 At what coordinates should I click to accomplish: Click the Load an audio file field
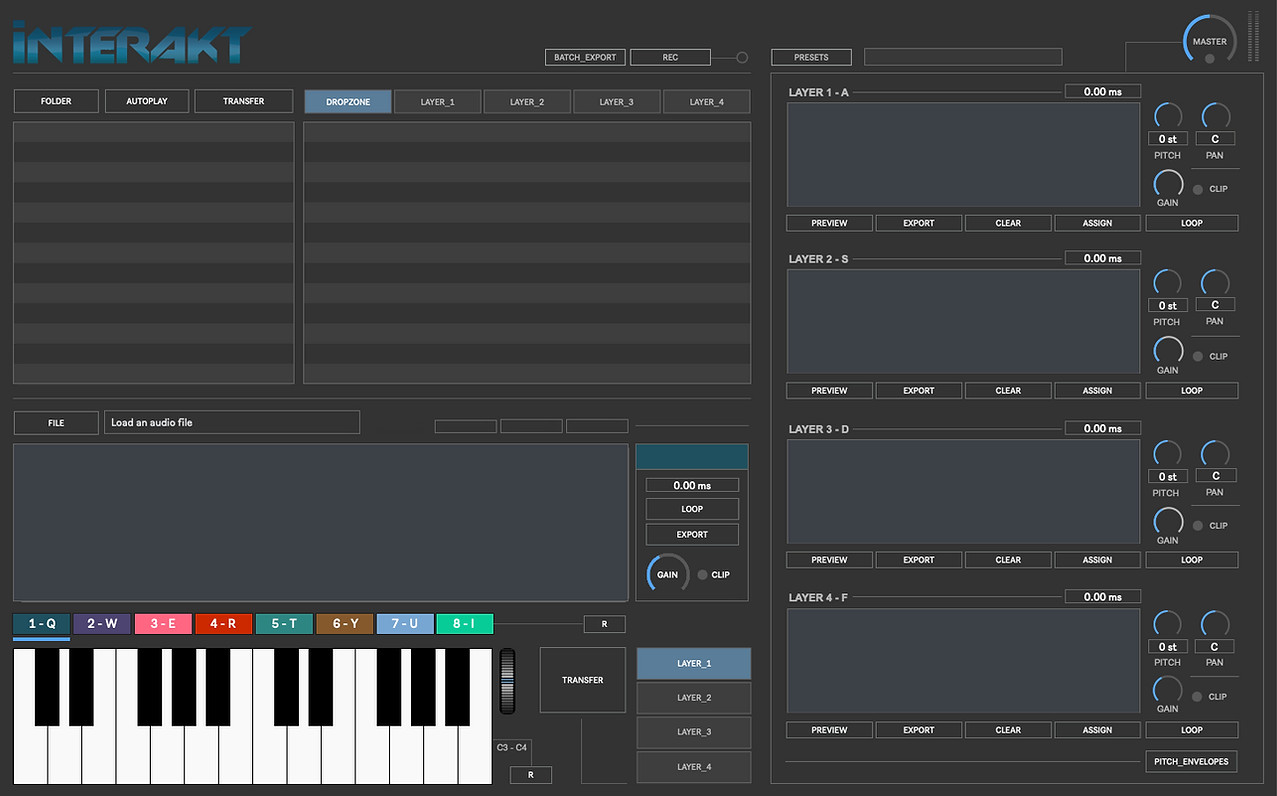pos(232,422)
